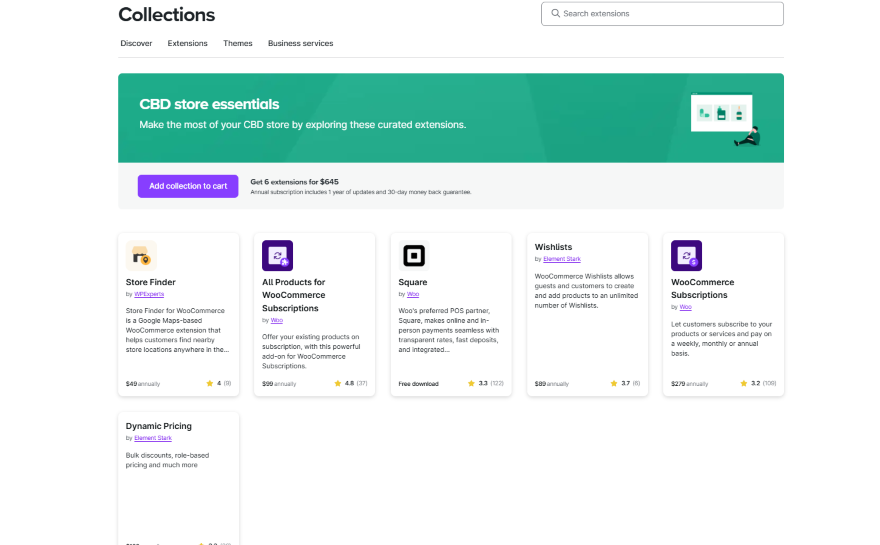Image resolution: width=880 pixels, height=545 pixels.
Task: Open the All Products for WooCommerce Subscriptions icon
Action: (277, 256)
